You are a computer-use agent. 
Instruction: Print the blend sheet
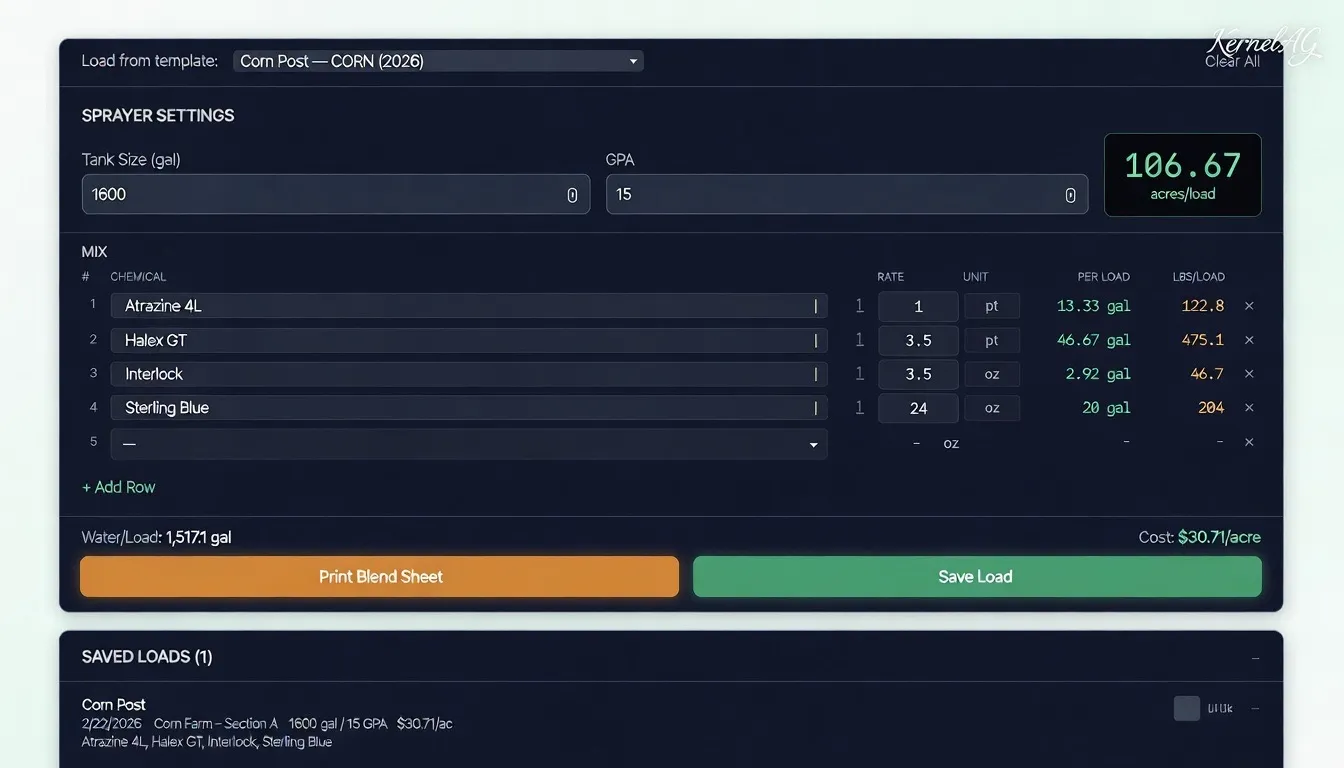(379, 576)
